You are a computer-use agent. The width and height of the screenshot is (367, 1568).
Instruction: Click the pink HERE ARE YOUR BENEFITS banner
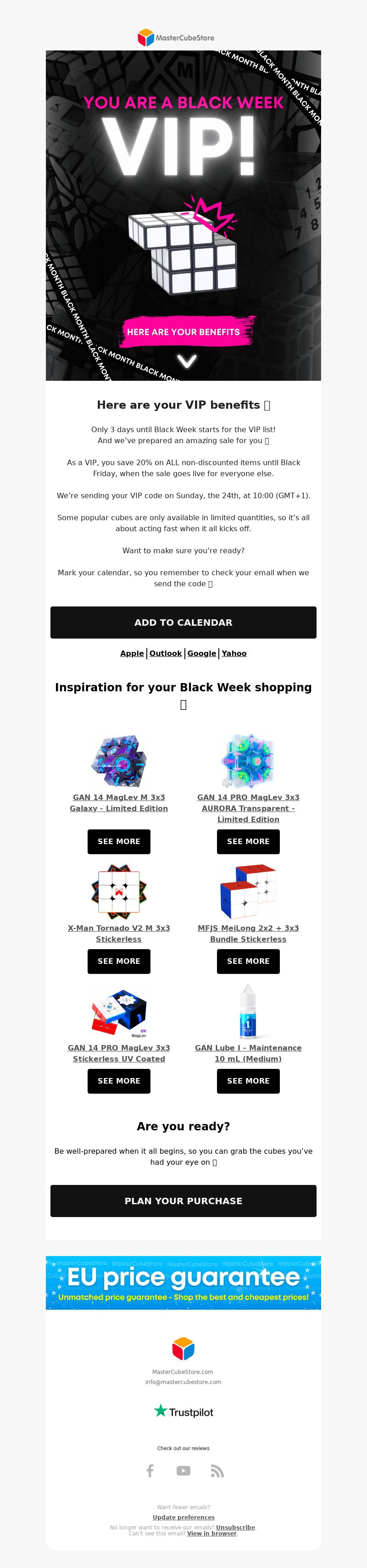(184, 332)
